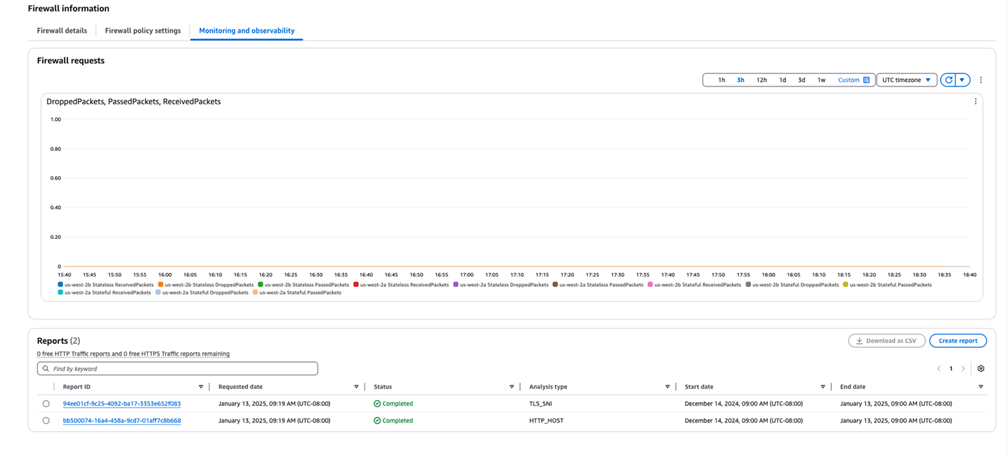Expand the refresh interval dropdown arrow
Image resolution: width=1008 pixels, height=457 pixels.
[962, 80]
